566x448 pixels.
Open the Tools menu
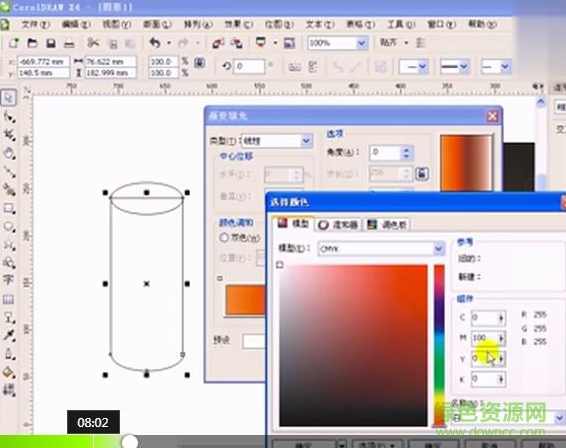(401, 24)
